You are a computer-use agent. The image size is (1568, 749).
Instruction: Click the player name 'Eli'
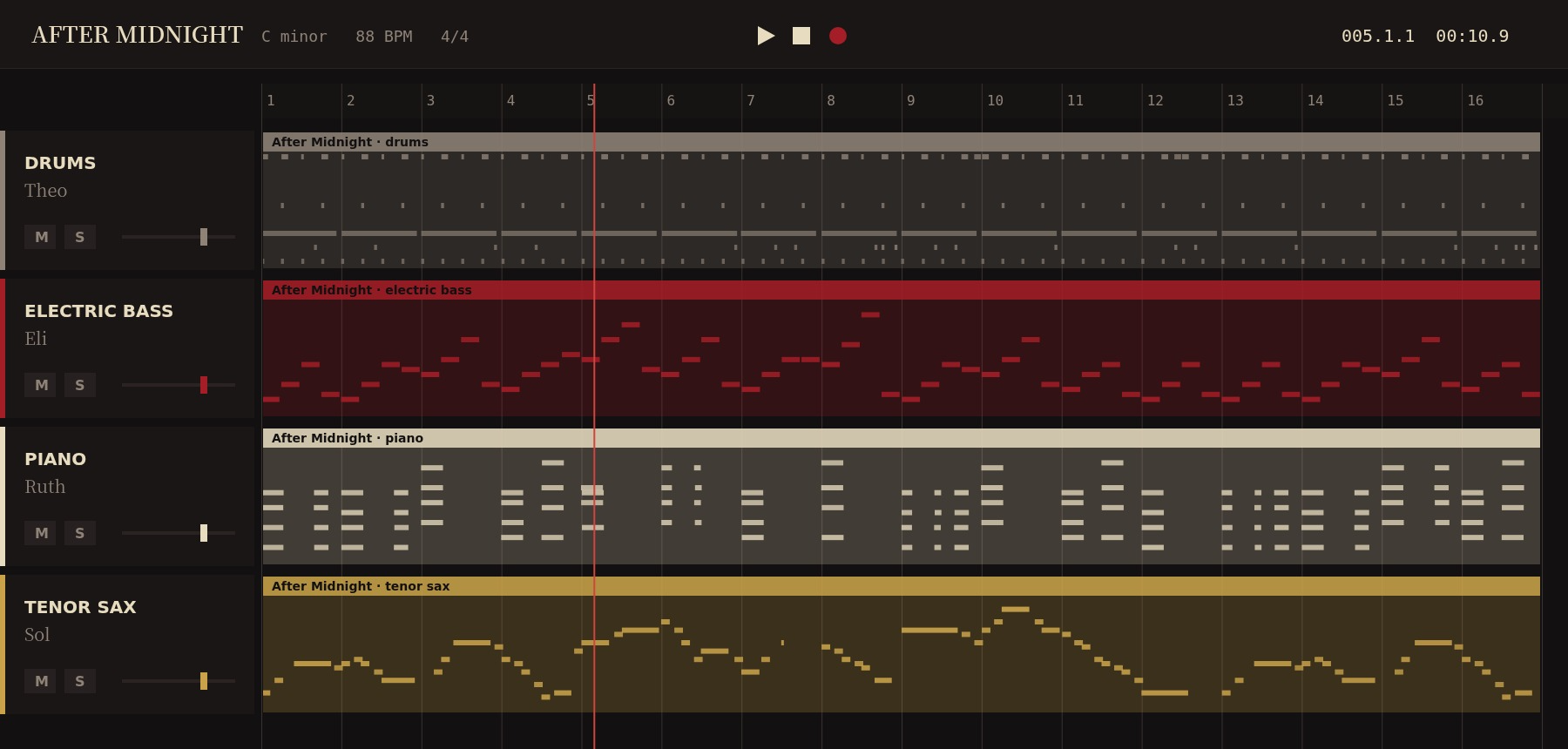[36, 339]
